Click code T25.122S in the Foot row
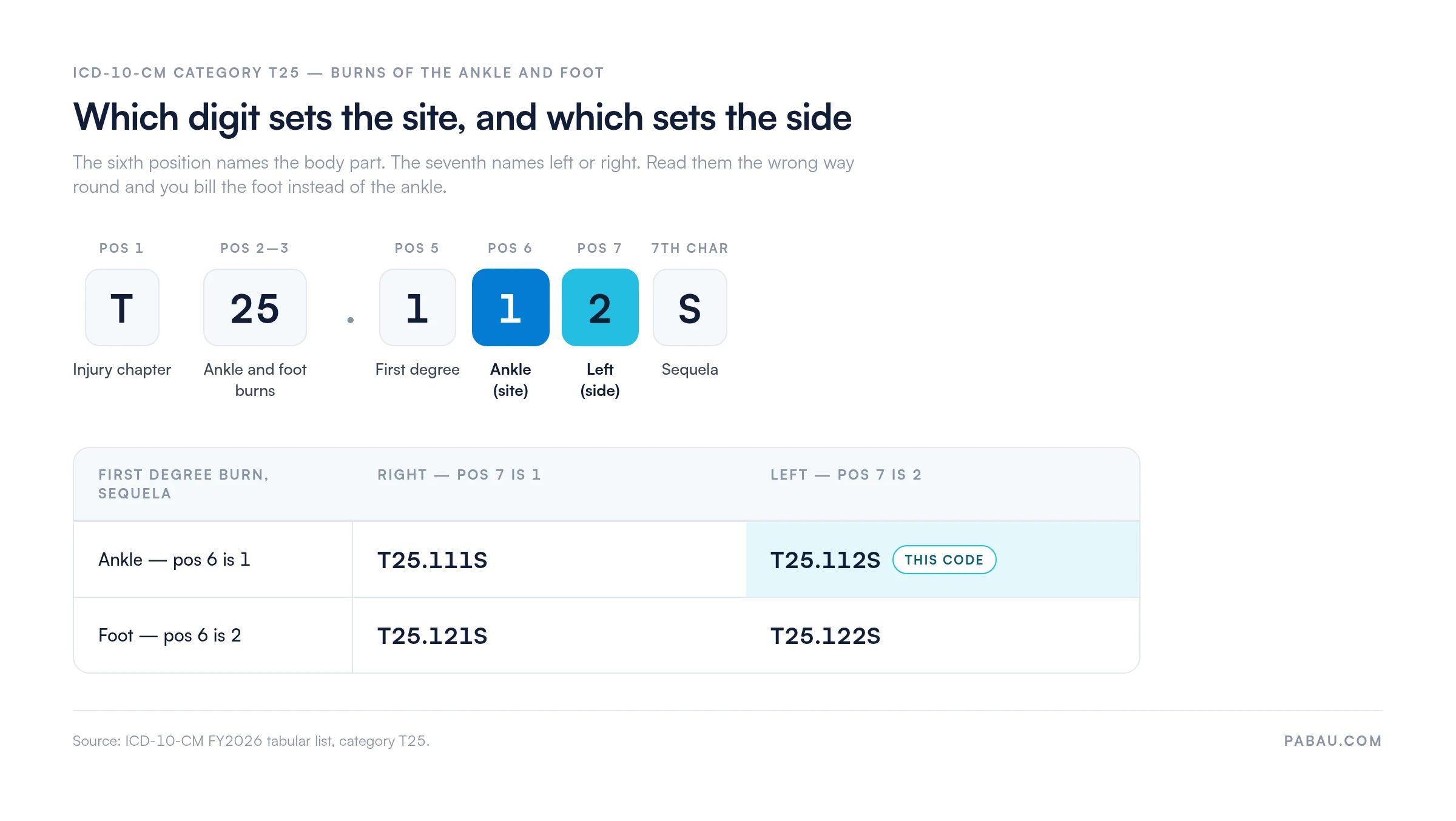Screen dimensions: 1456x821 click(x=825, y=636)
